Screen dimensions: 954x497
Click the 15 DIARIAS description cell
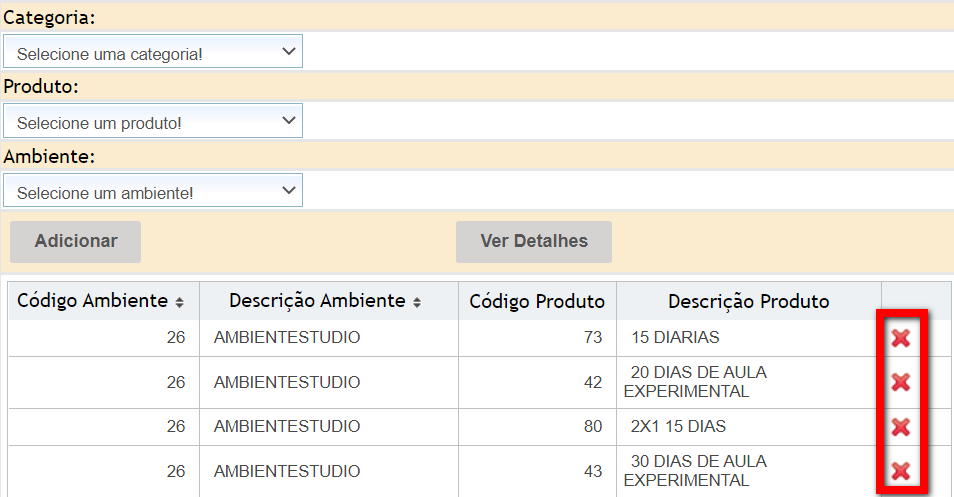675,338
